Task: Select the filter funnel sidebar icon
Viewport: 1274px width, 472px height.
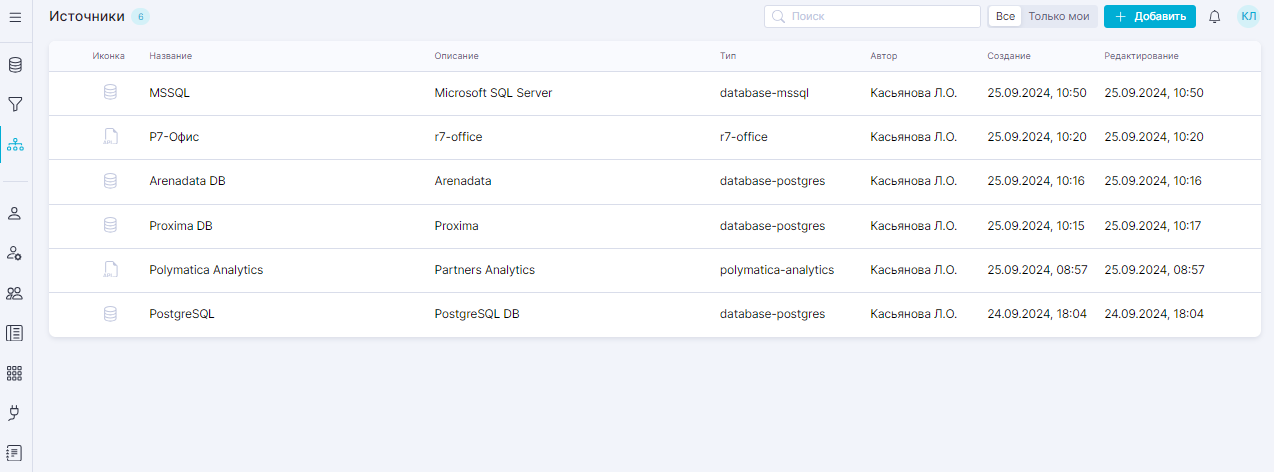Action: pos(15,104)
